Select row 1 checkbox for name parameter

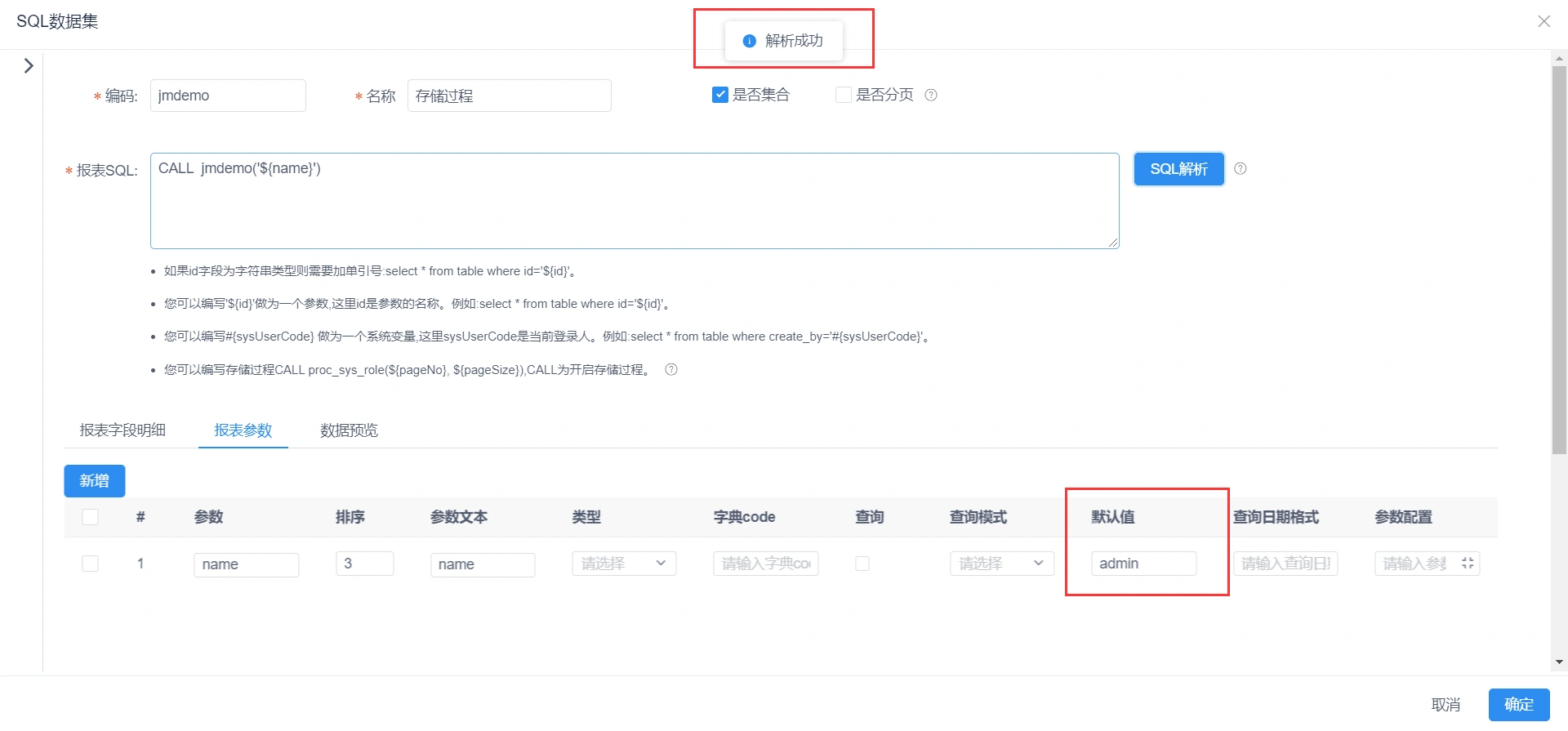click(x=91, y=564)
